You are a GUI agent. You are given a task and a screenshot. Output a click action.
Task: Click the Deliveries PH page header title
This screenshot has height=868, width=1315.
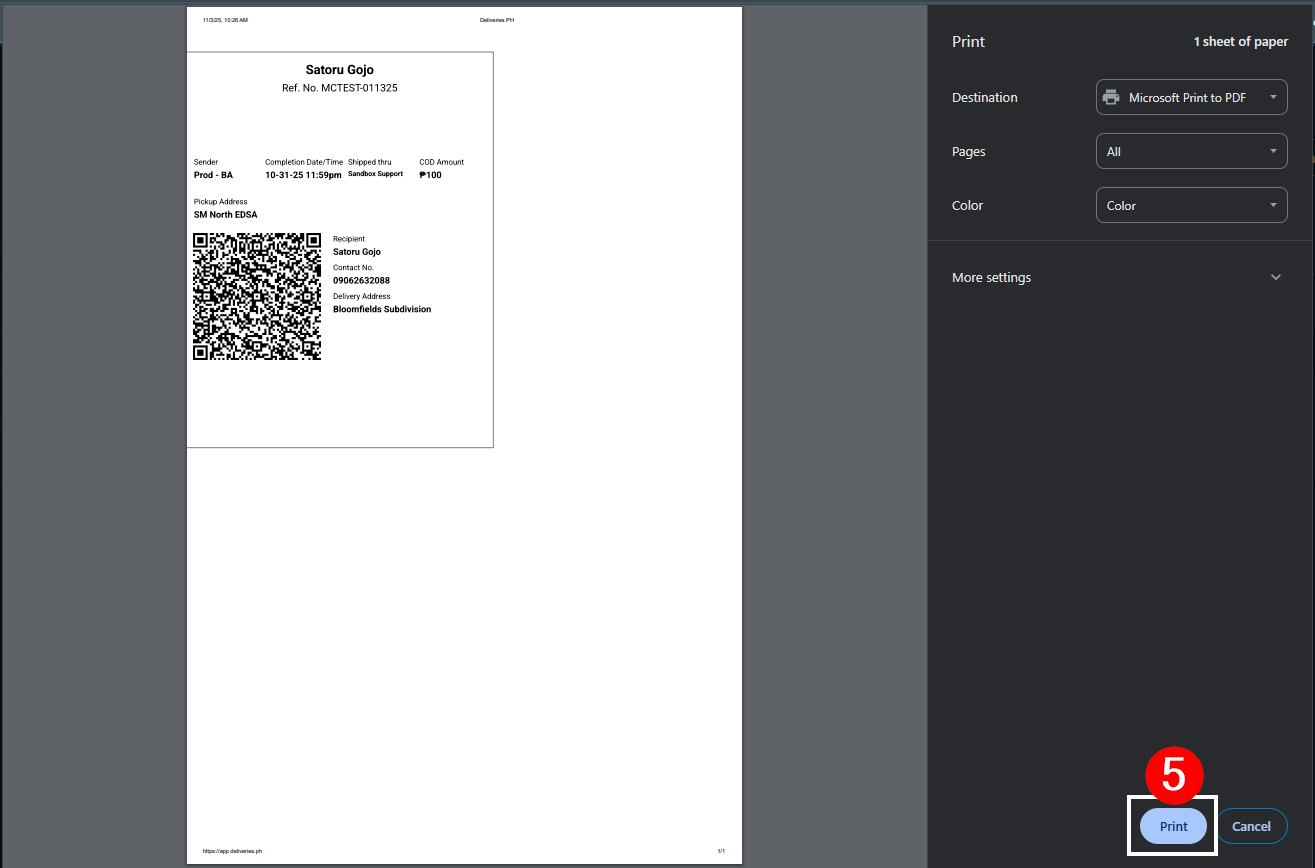point(497,20)
